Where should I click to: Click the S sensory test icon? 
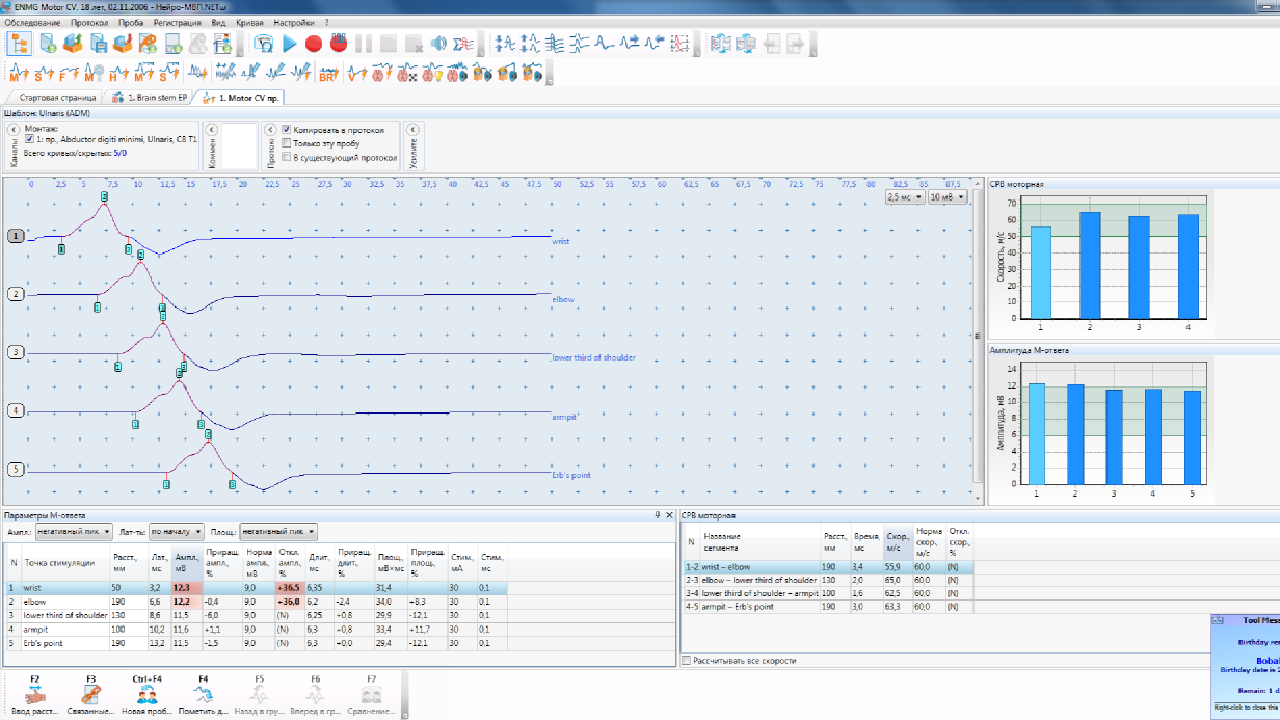tap(43, 72)
